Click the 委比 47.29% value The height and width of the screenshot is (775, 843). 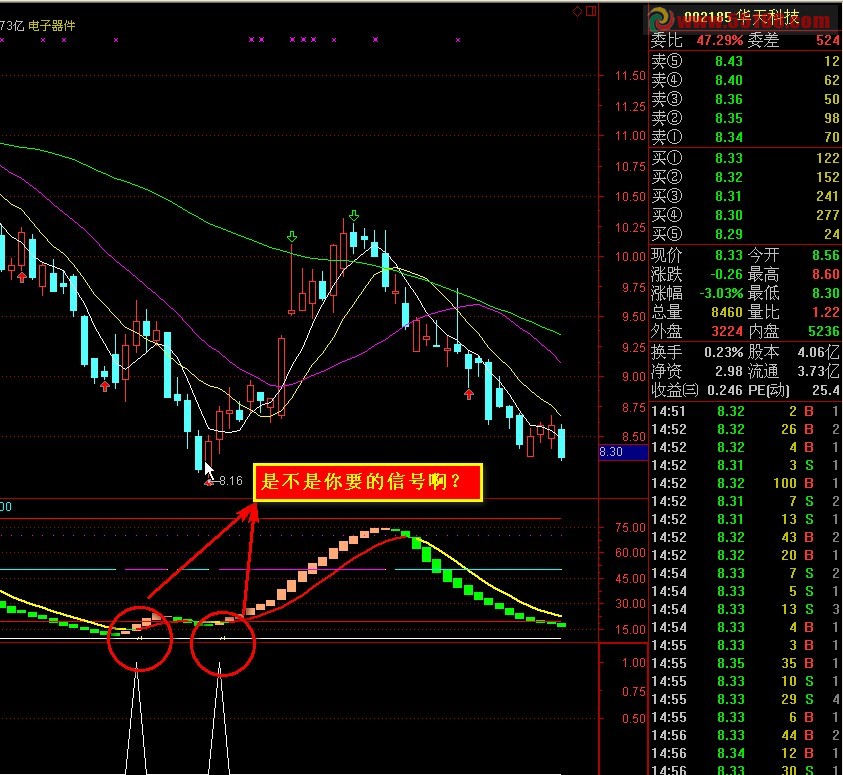pos(719,40)
